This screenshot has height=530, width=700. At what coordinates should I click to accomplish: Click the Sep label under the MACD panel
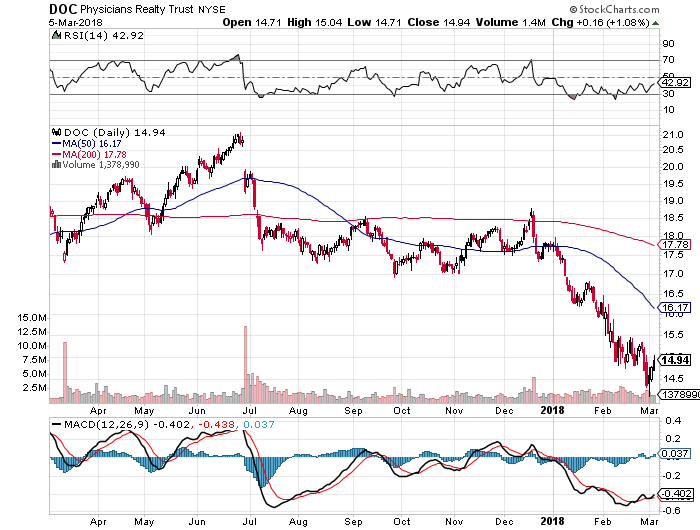353,522
